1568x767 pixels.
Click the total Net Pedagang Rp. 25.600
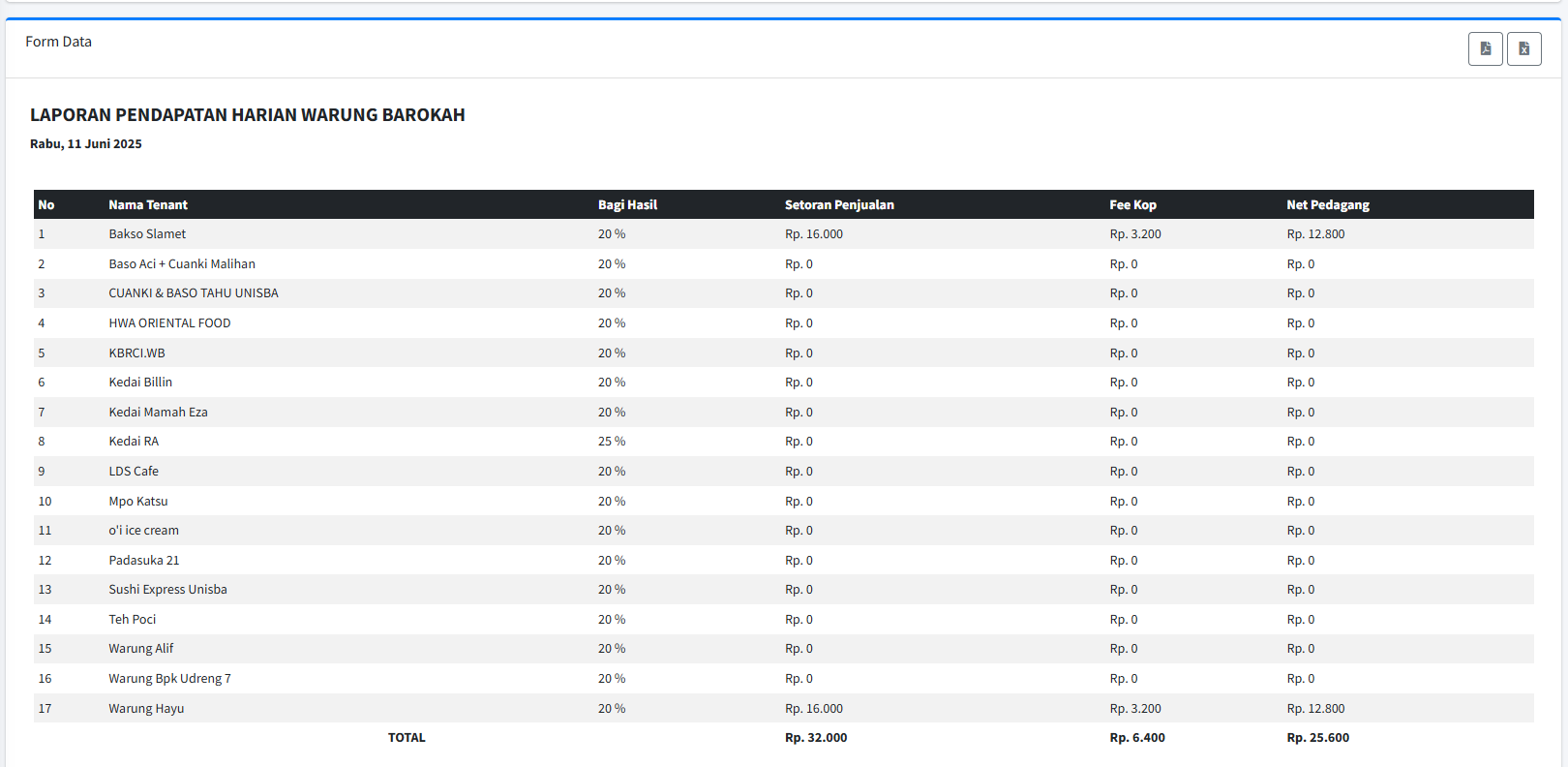1317,738
